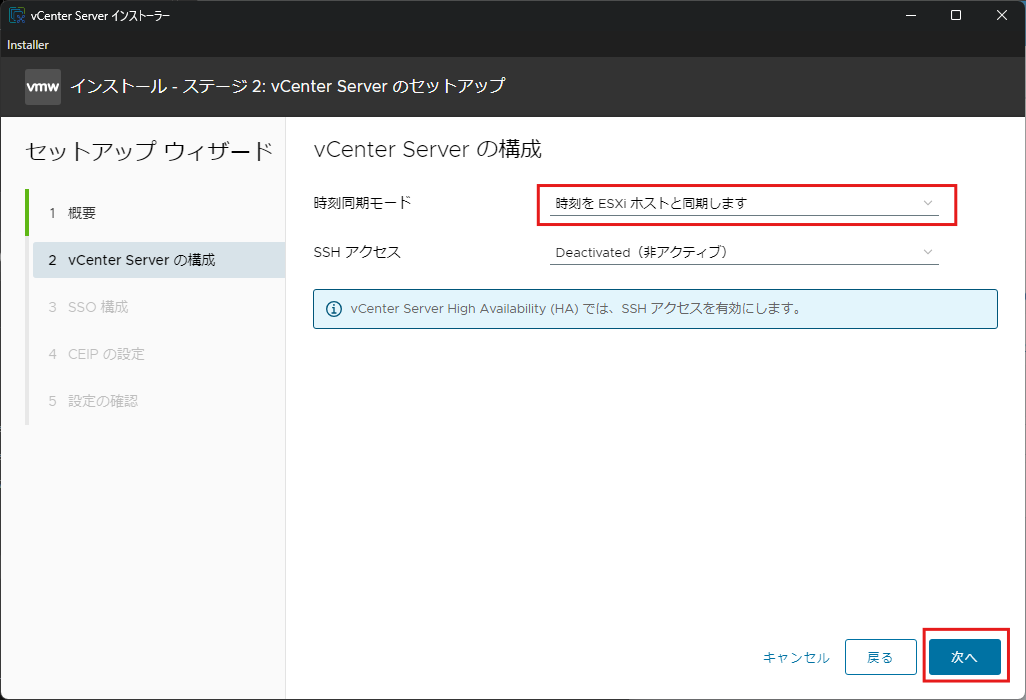The width and height of the screenshot is (1026, 700).
Task: Minimize the installer window
Action: [x=910, y=15]
